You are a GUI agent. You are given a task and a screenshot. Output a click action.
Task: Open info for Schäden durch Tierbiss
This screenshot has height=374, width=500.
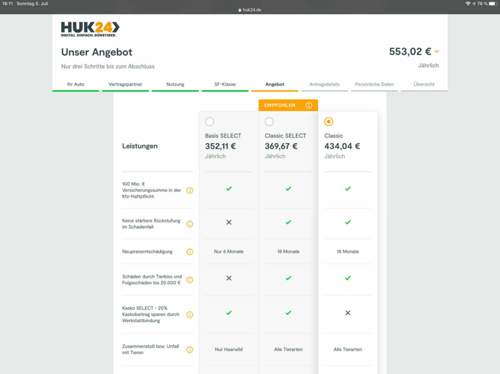click(x=190, y=280)
